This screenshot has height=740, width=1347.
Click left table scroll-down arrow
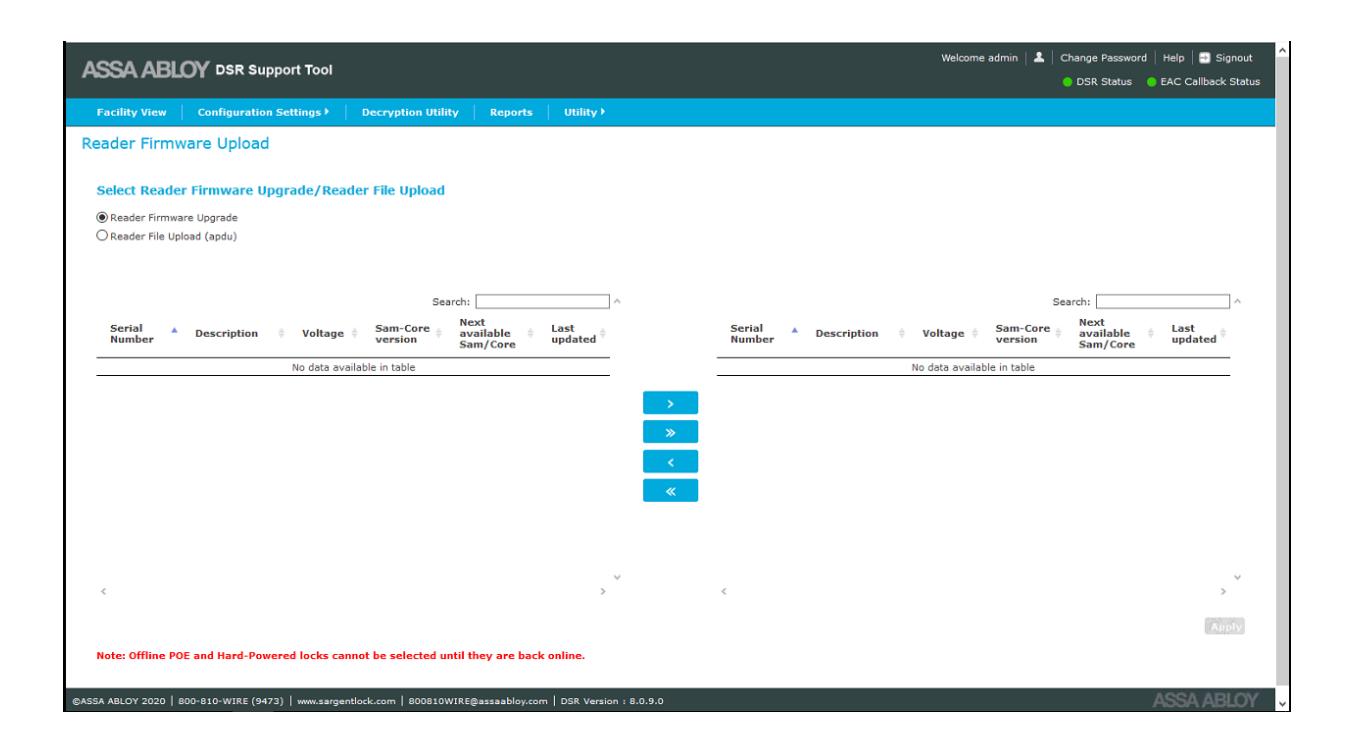coord(617,577)
